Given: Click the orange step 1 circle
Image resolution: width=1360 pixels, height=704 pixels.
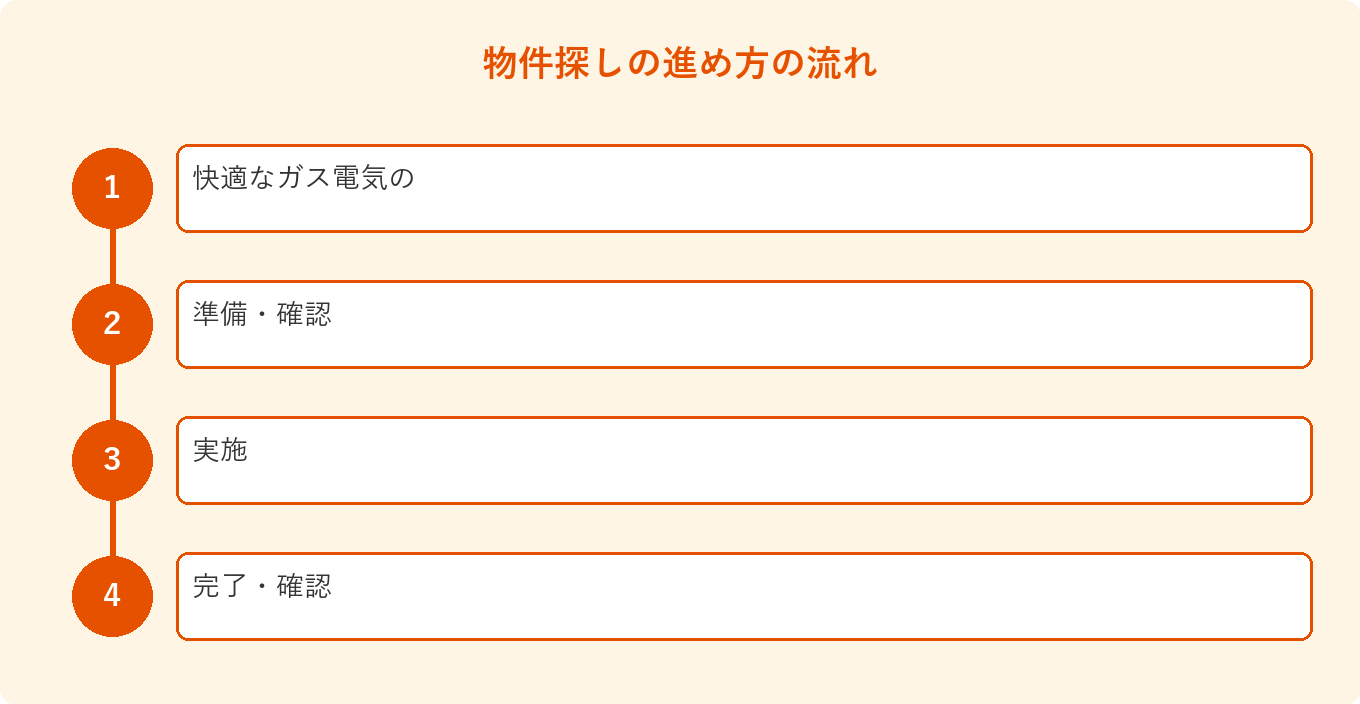Looking at the screenshot, I should point(112,188).
